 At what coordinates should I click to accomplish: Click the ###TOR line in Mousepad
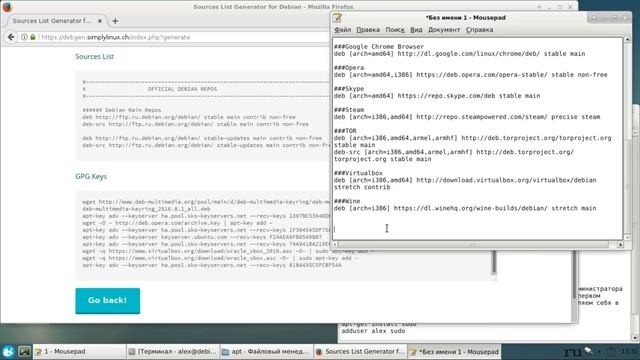(x=345, y=131)
